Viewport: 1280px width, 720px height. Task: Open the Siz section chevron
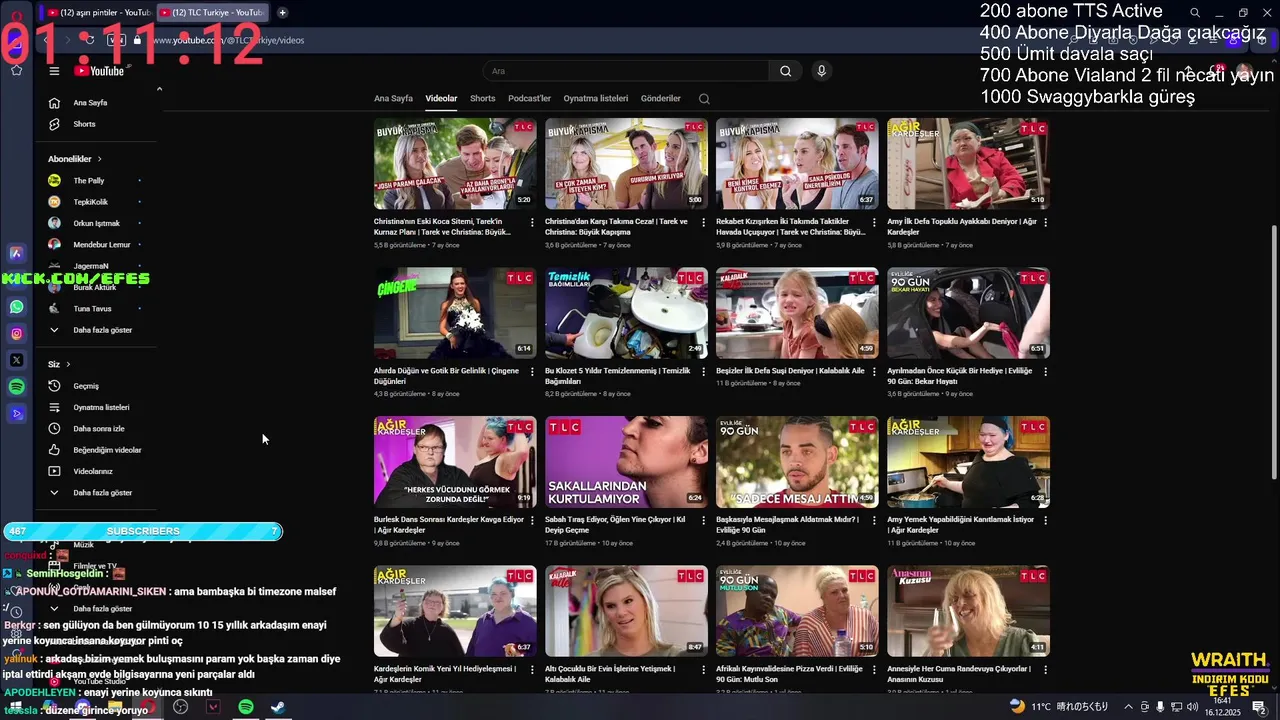(68, 364)
